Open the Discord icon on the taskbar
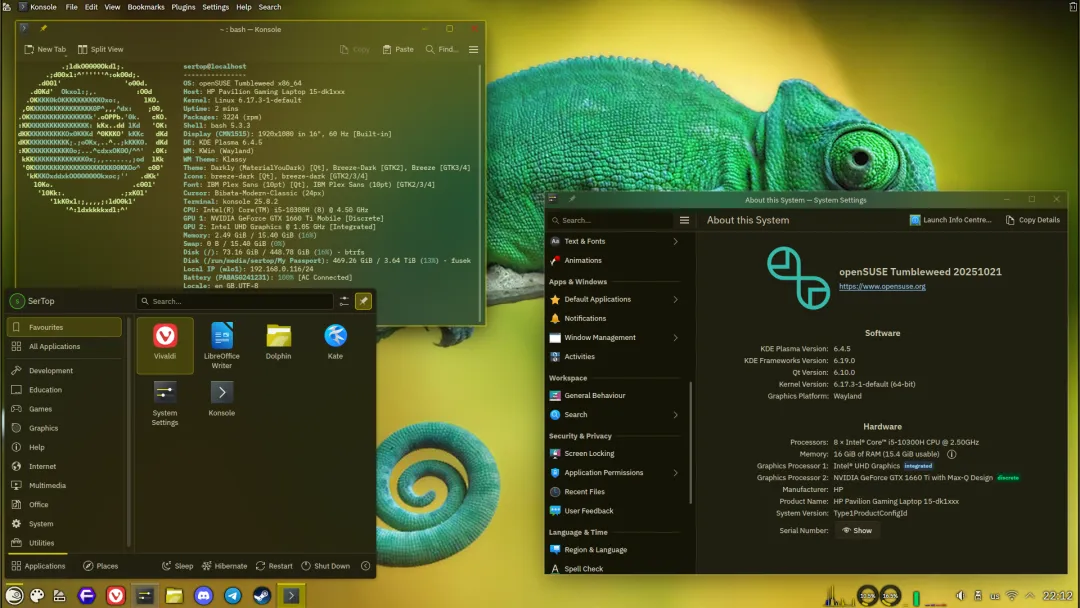 (x=203, y=595)
